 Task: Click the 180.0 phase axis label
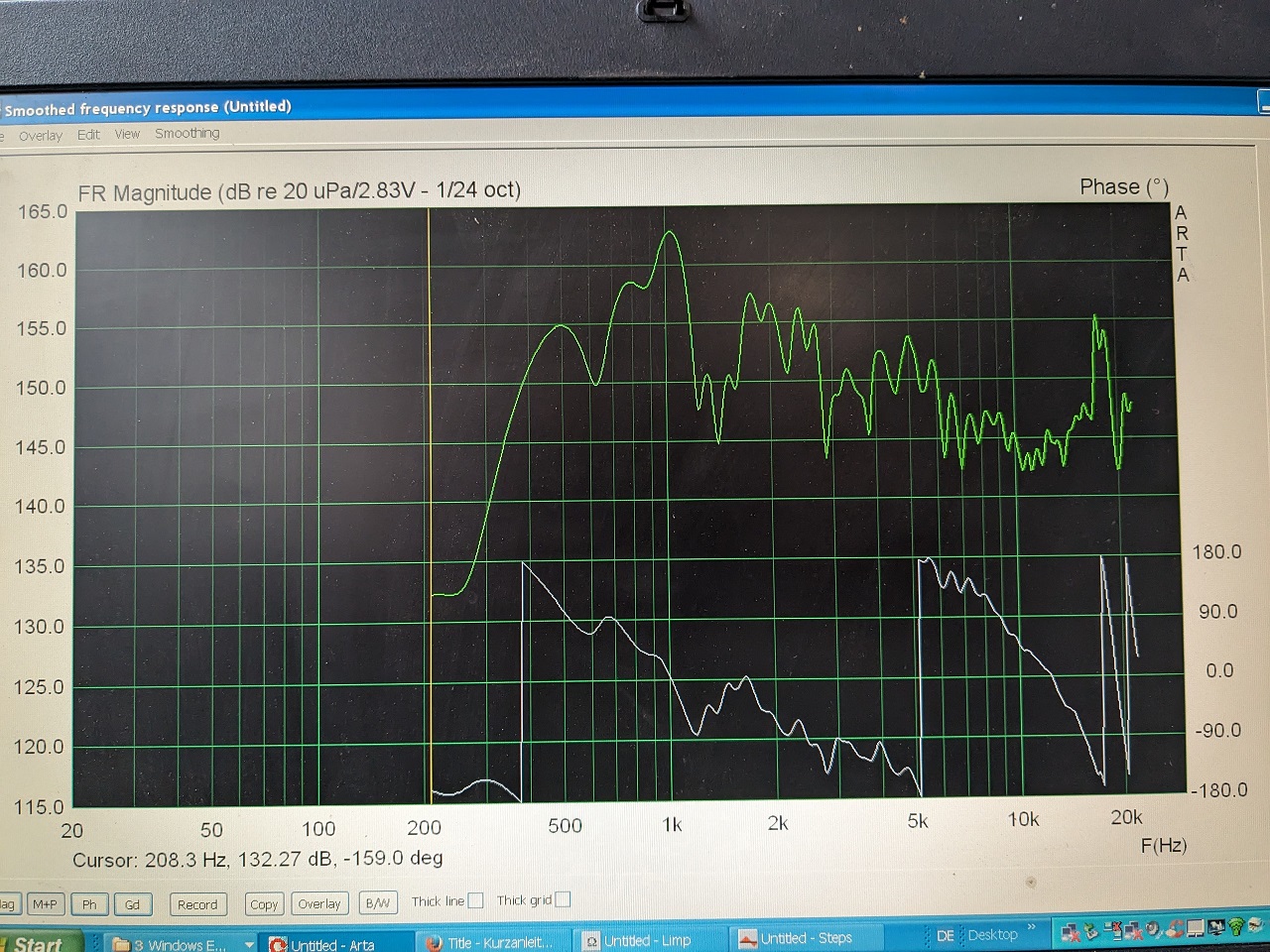(1216, 552)
